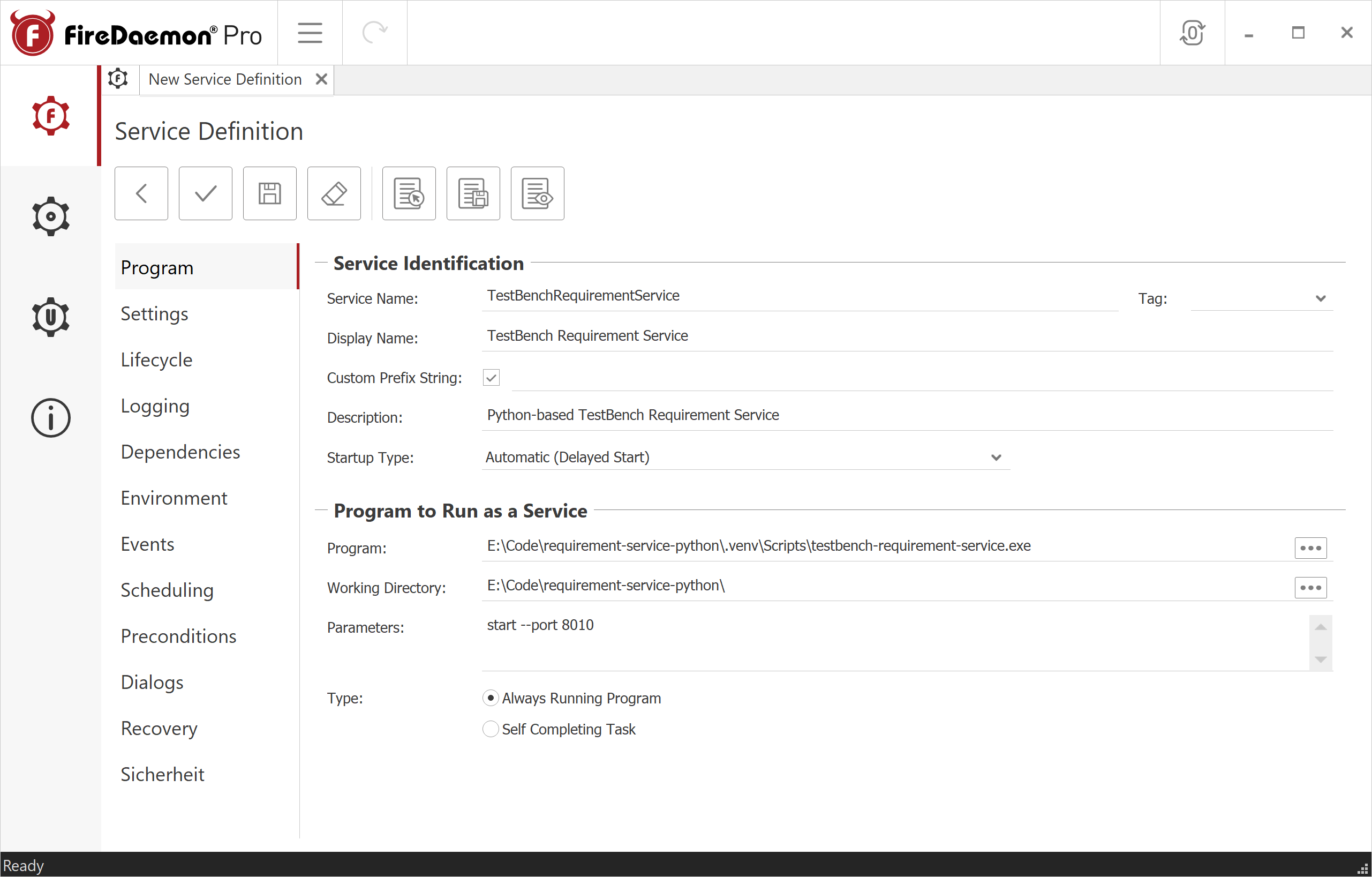The image size is (1372, 877).
Task: Expand the Tag dropdown
Action: pos(1320,298)
